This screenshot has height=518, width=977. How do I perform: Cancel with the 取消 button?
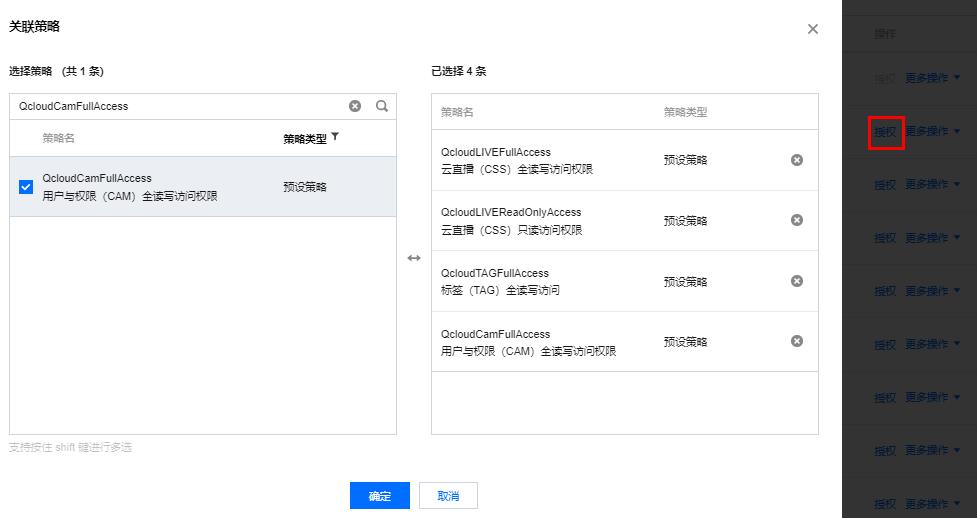[448, 496]
